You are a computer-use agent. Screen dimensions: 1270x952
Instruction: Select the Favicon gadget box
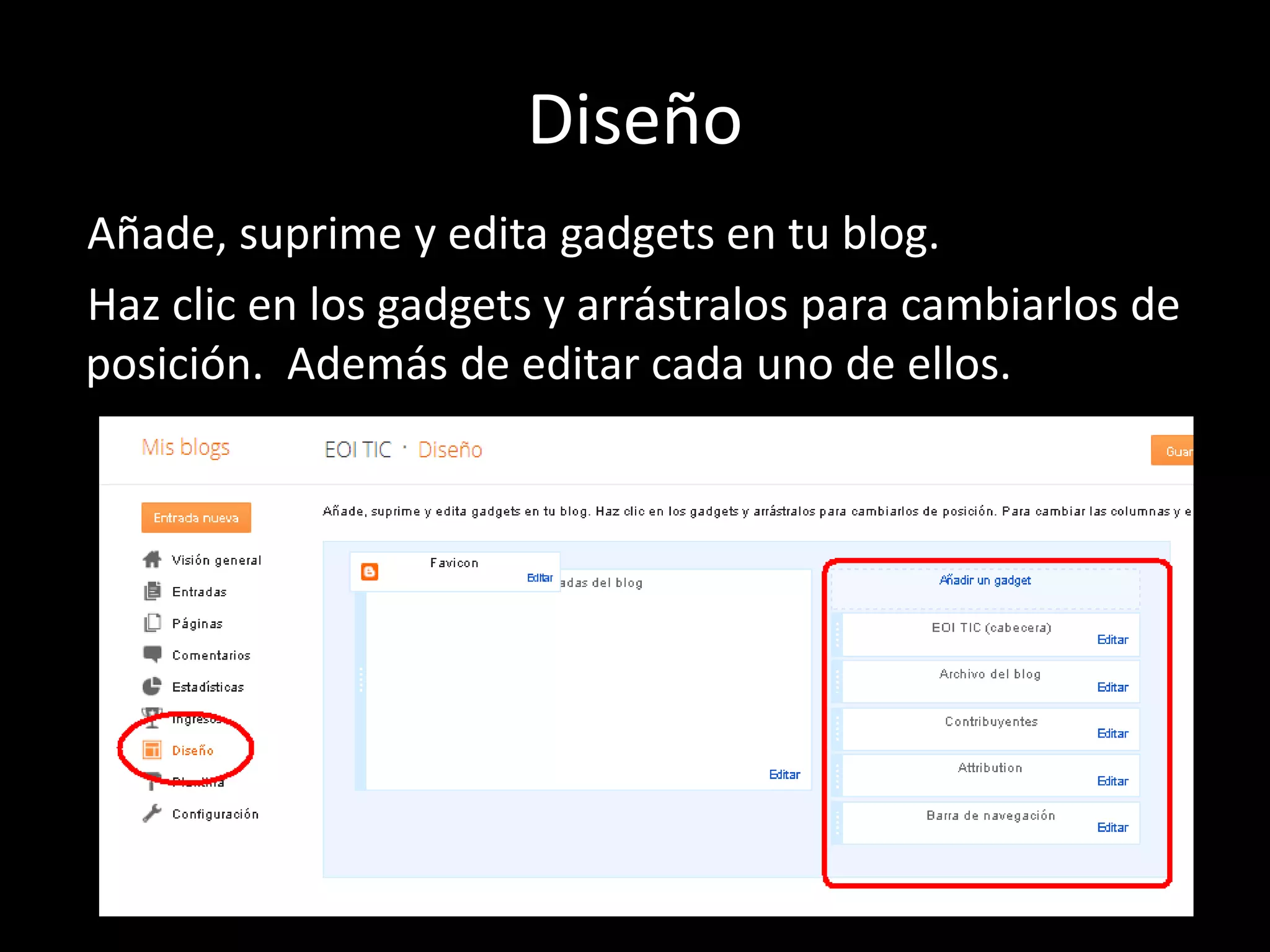coord(455,571)
